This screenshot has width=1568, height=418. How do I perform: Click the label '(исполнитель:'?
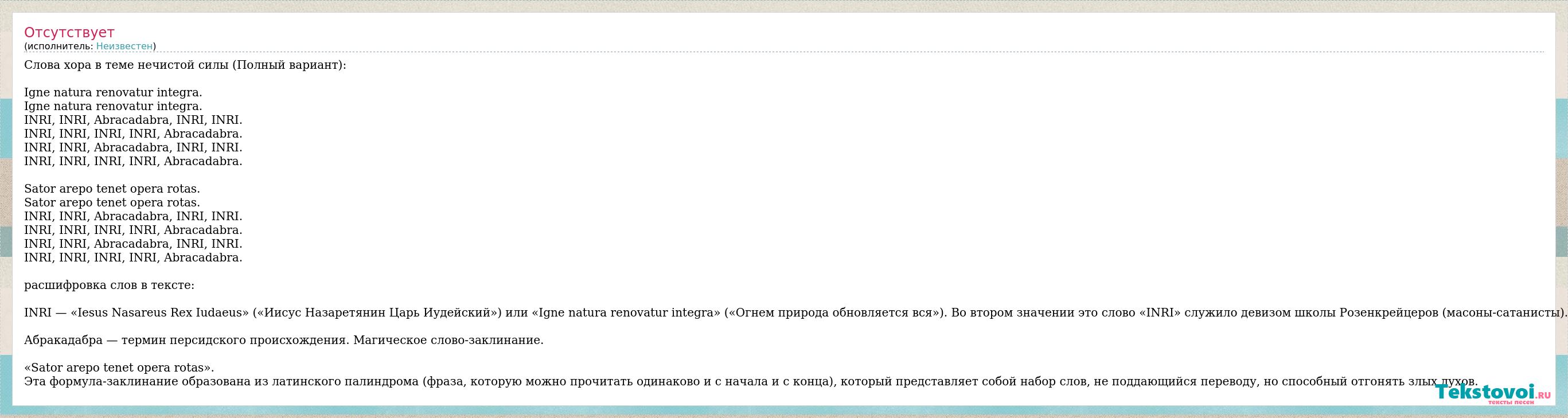click(59, 46)
